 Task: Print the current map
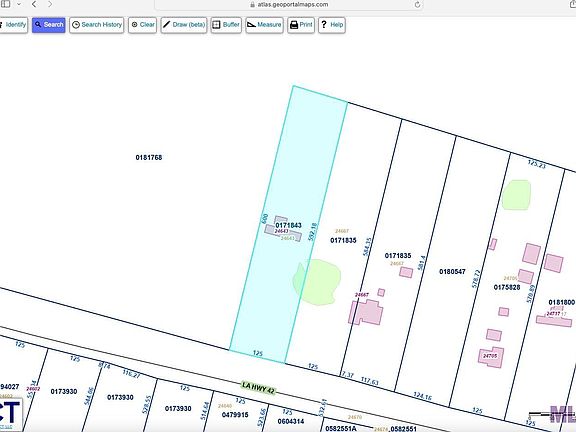click(301, 25)
